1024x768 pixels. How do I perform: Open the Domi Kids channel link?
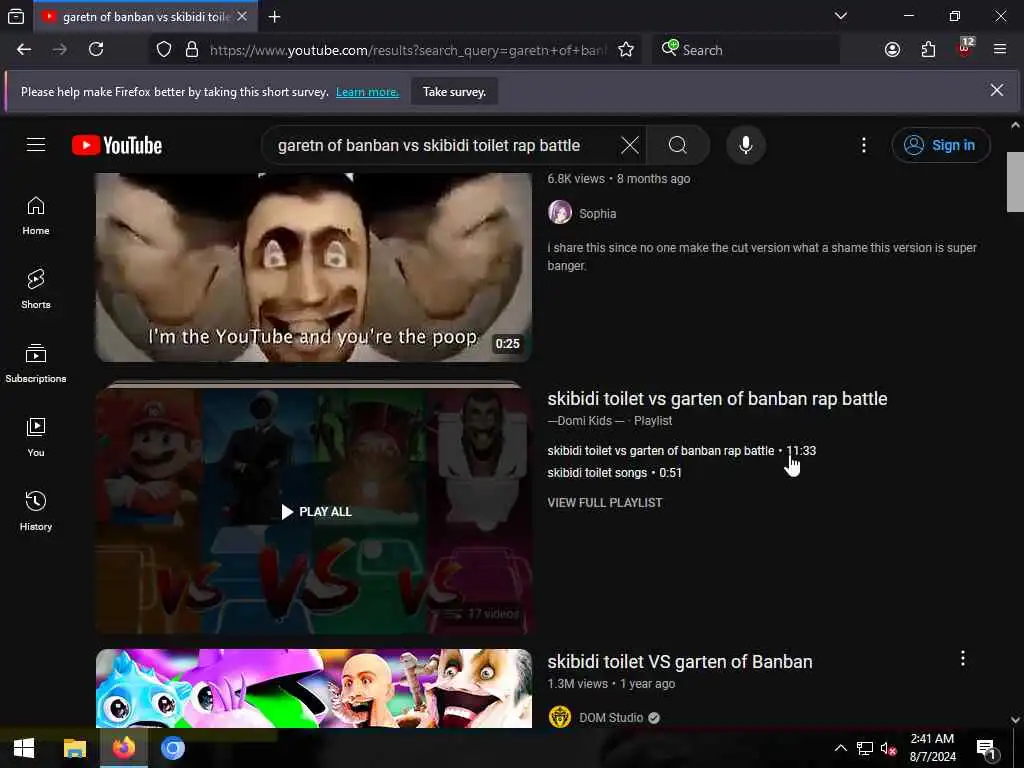[586, 421]
